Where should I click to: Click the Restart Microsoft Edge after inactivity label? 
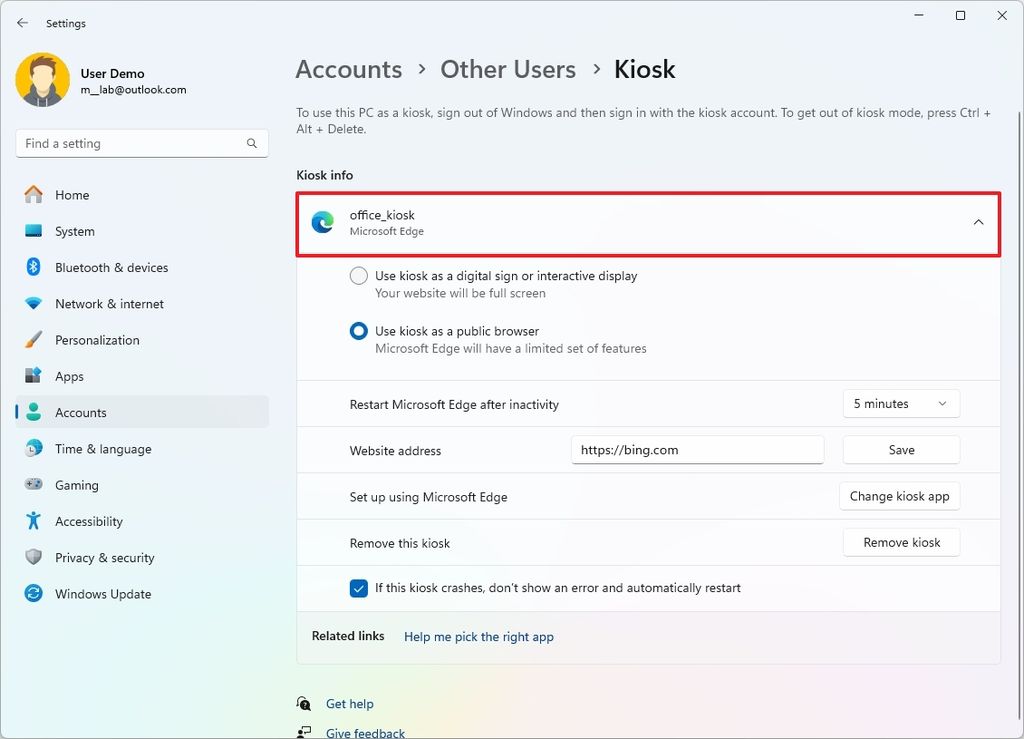click(454, 405)
